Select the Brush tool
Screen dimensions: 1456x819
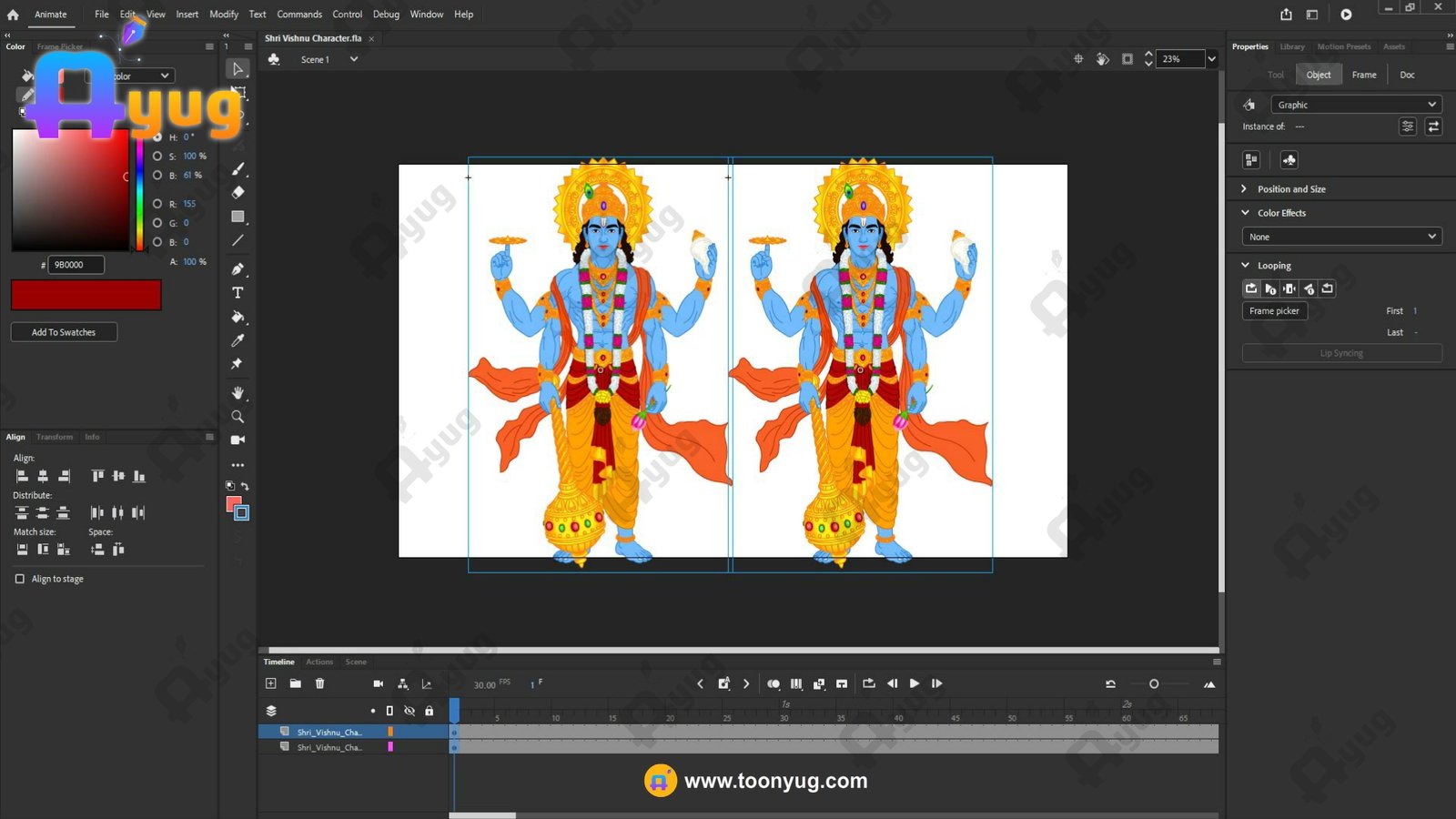[238, 168]
